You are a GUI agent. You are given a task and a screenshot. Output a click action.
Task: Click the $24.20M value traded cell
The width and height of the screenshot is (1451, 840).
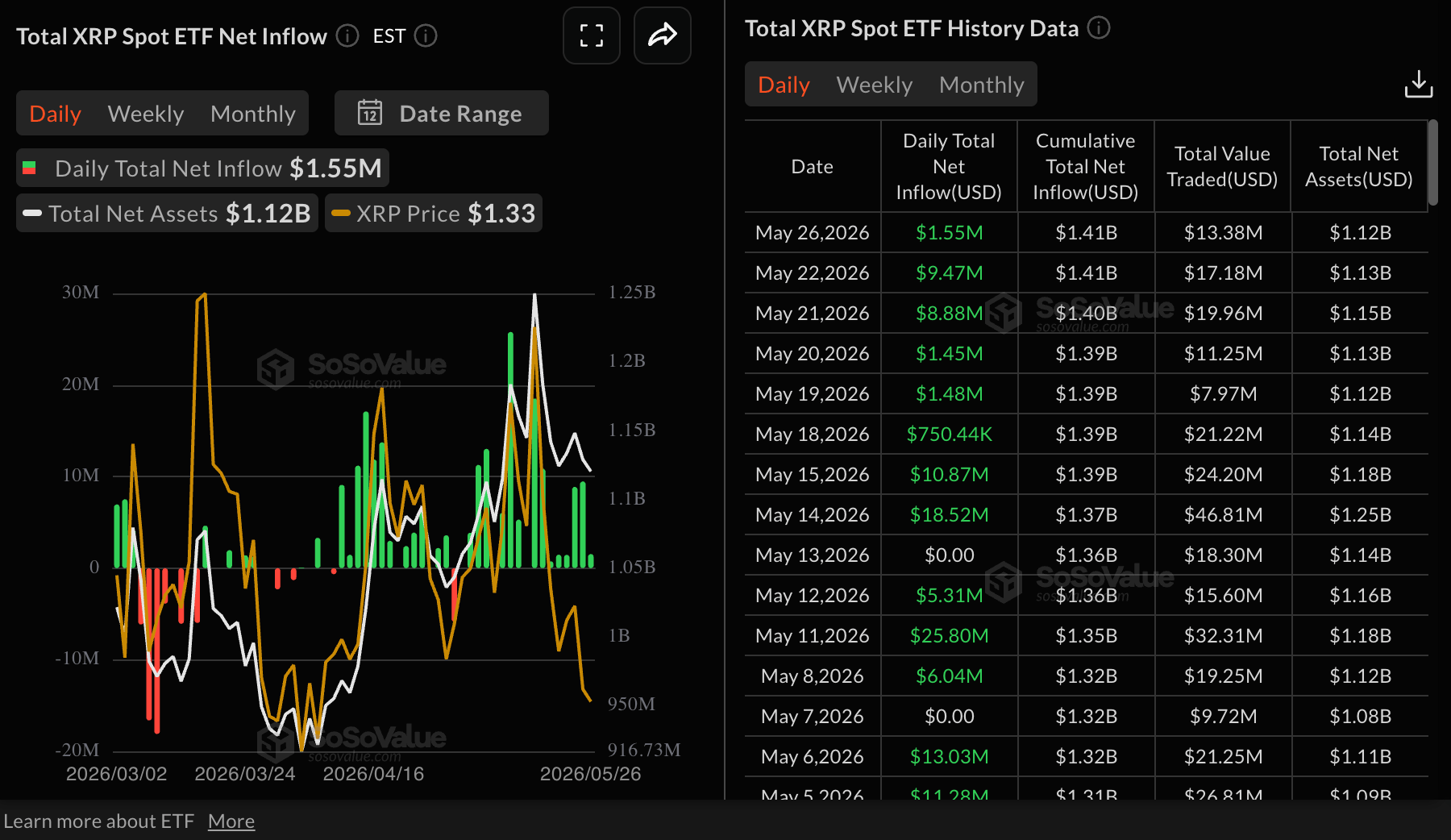point(1224,474)
